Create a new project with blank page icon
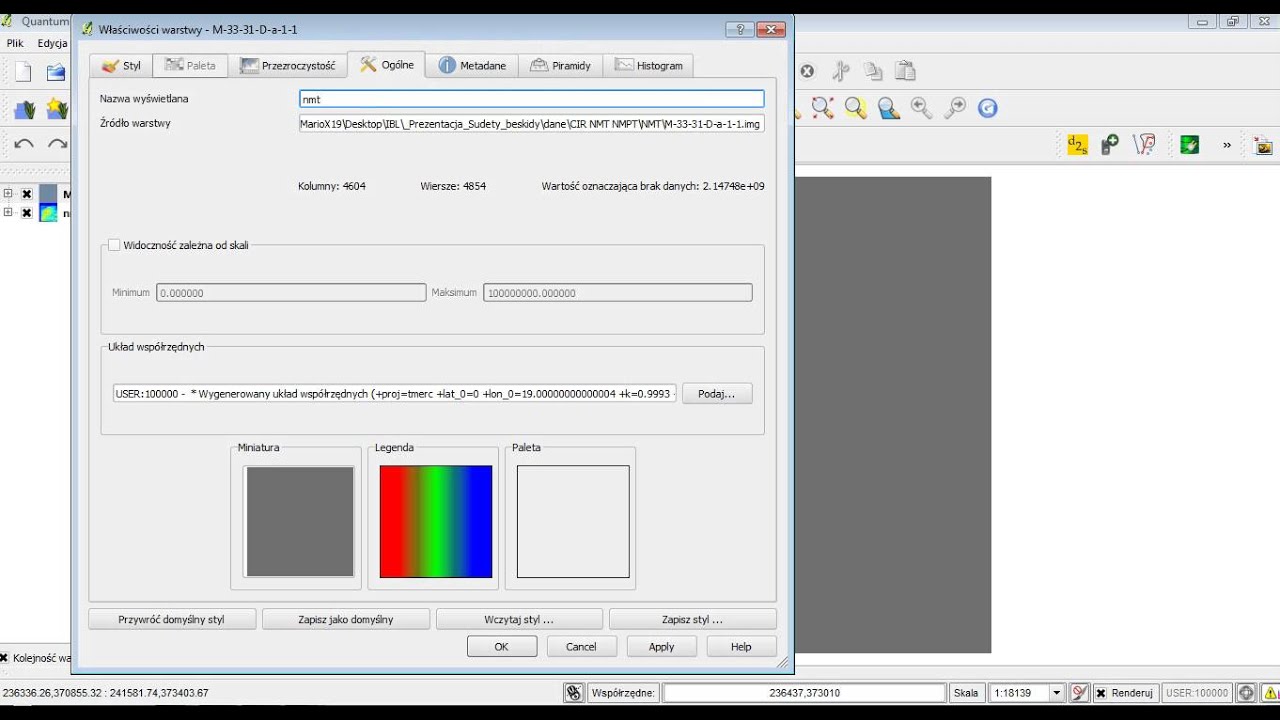1280x720 pixels. 23,72
